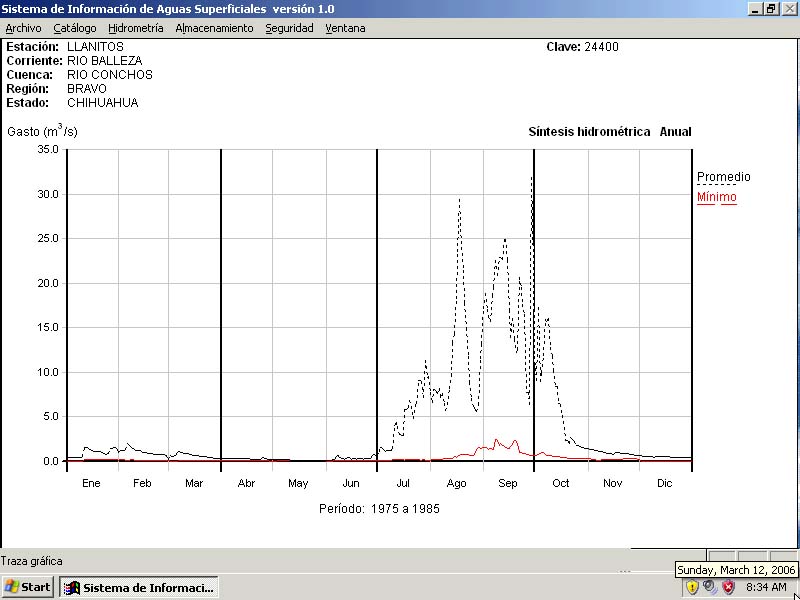
Task: Open the Seguridad menu
Action: pyautogui.click(x=289, y=28)
